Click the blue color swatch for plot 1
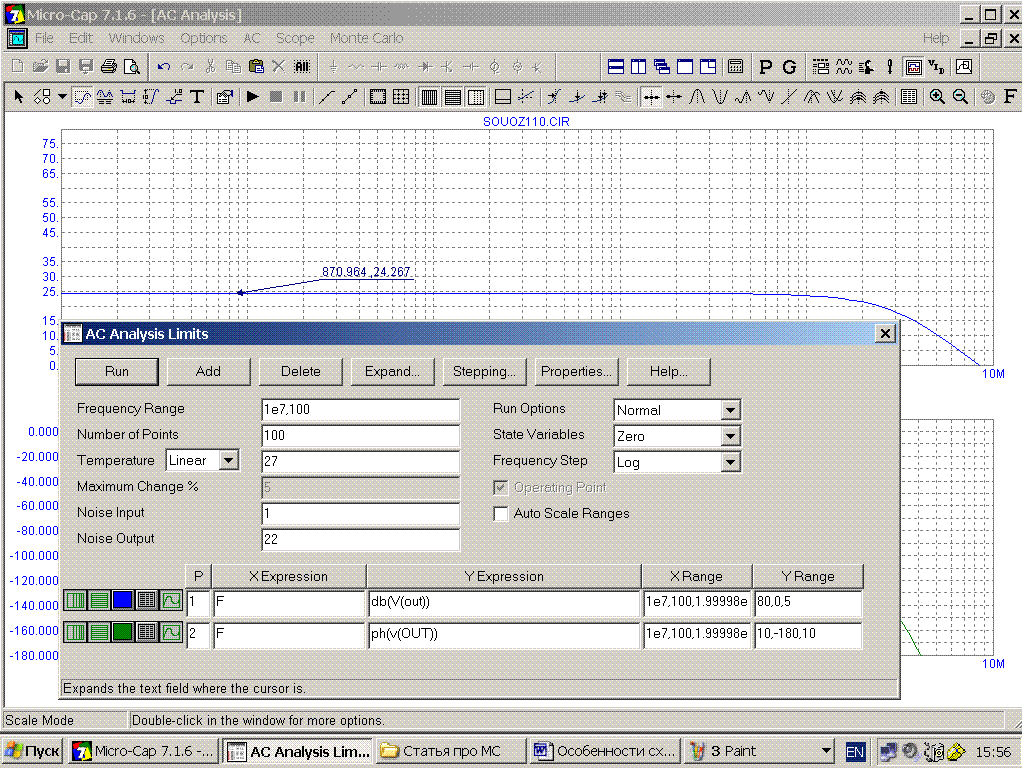Viewport: 1022px width, 768px height. coord(122,602)
